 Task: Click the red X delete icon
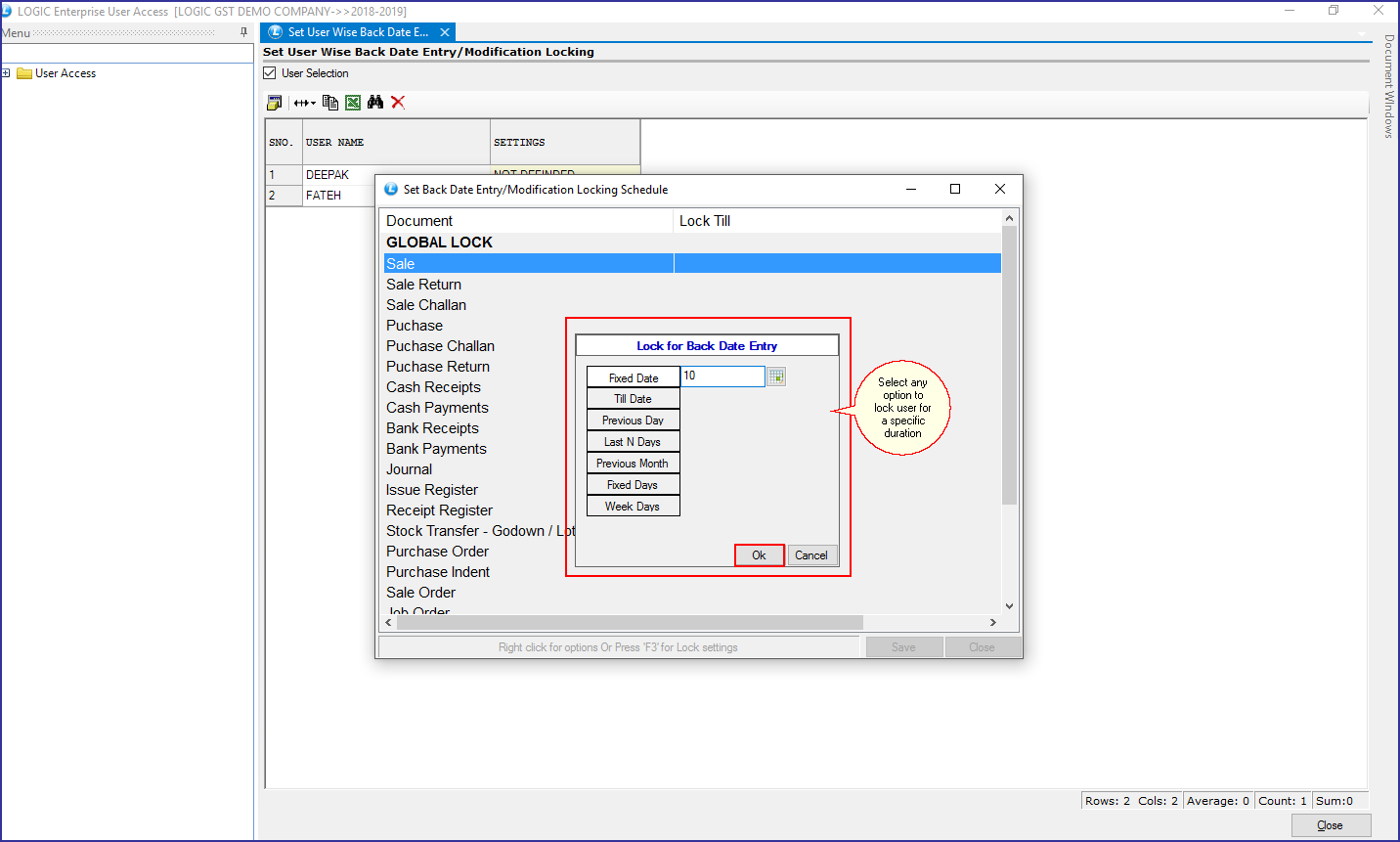398,103
